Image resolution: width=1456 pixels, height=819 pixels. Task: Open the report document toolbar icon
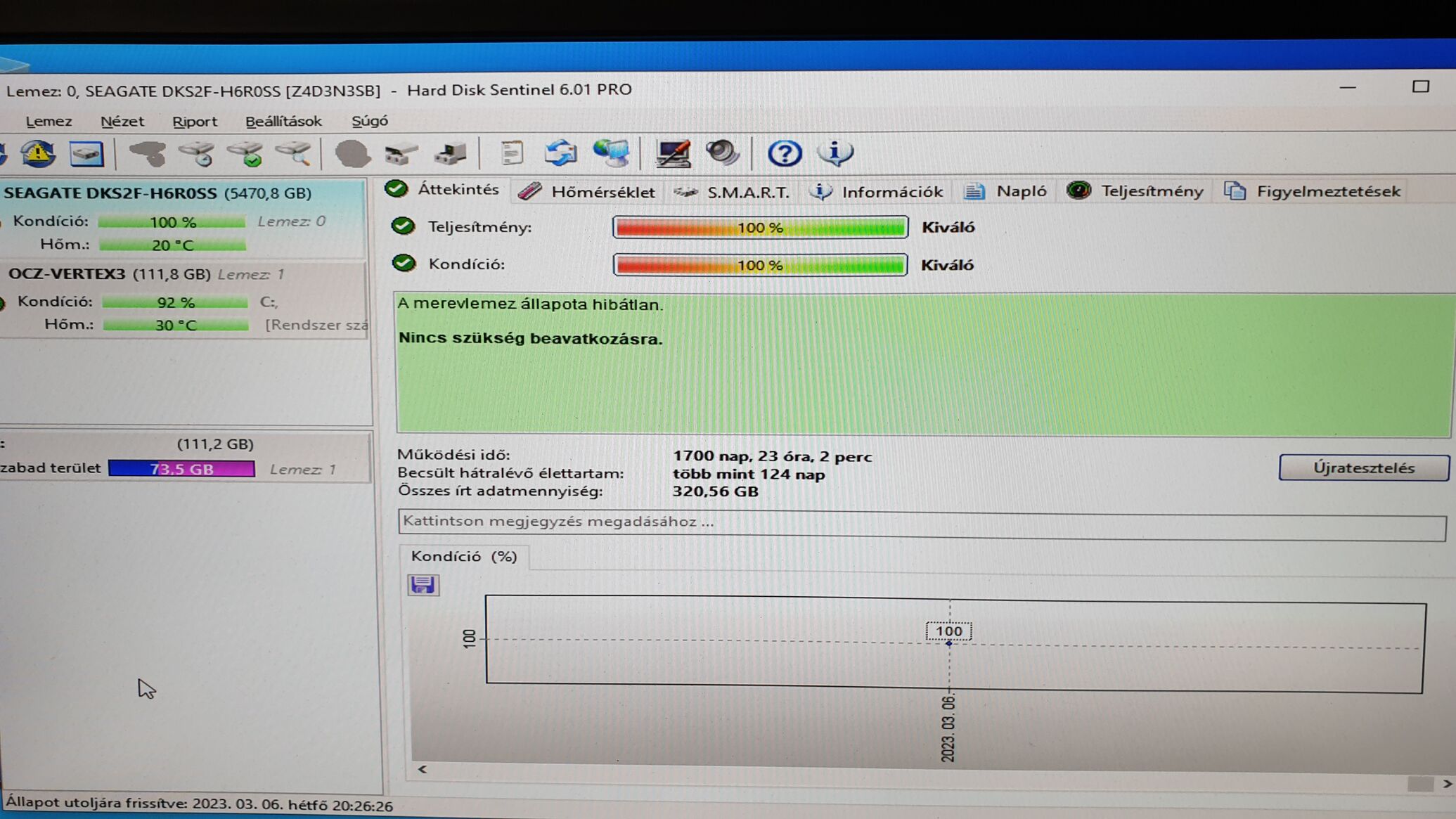click(x=512, y=153)
